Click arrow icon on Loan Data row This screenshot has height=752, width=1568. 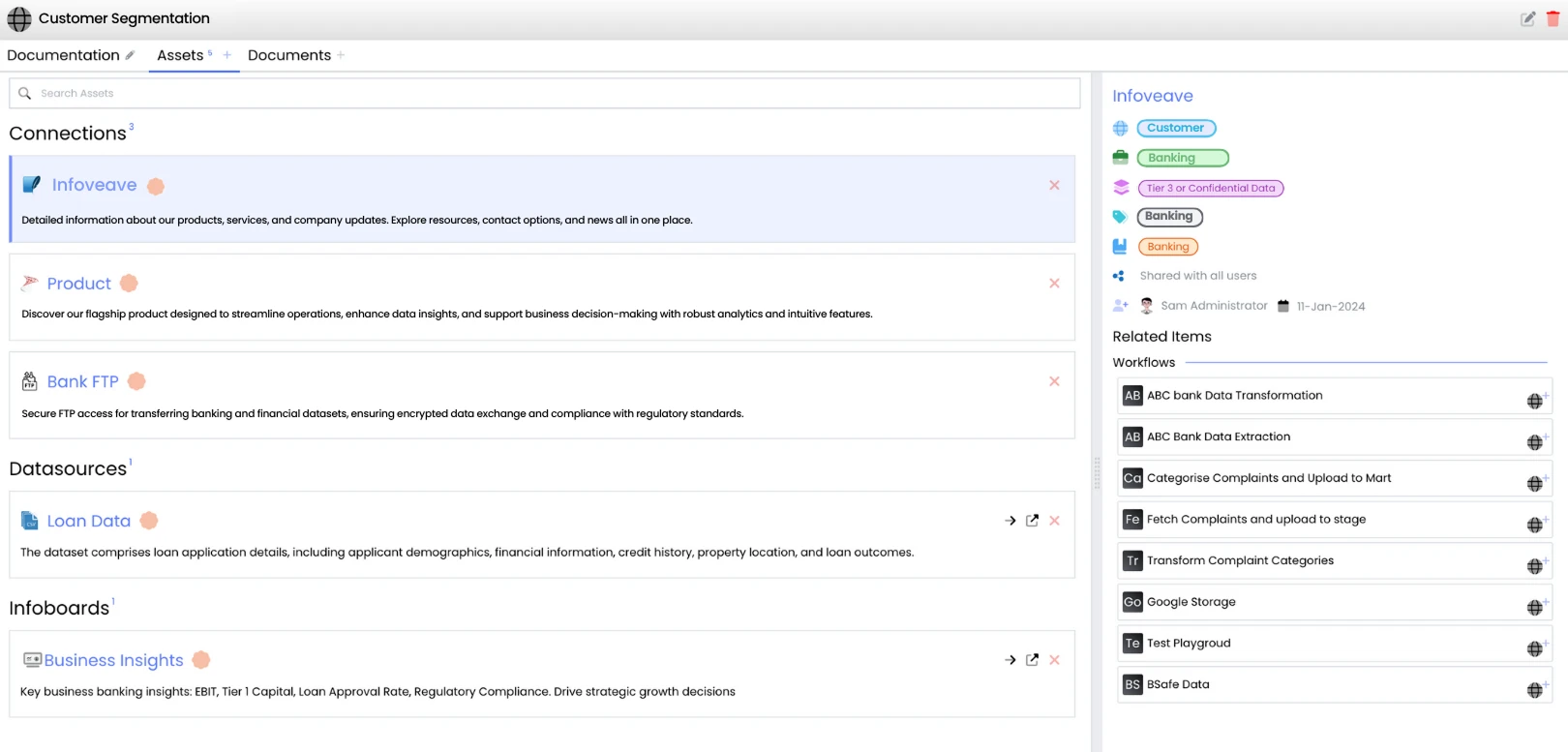1010,521
